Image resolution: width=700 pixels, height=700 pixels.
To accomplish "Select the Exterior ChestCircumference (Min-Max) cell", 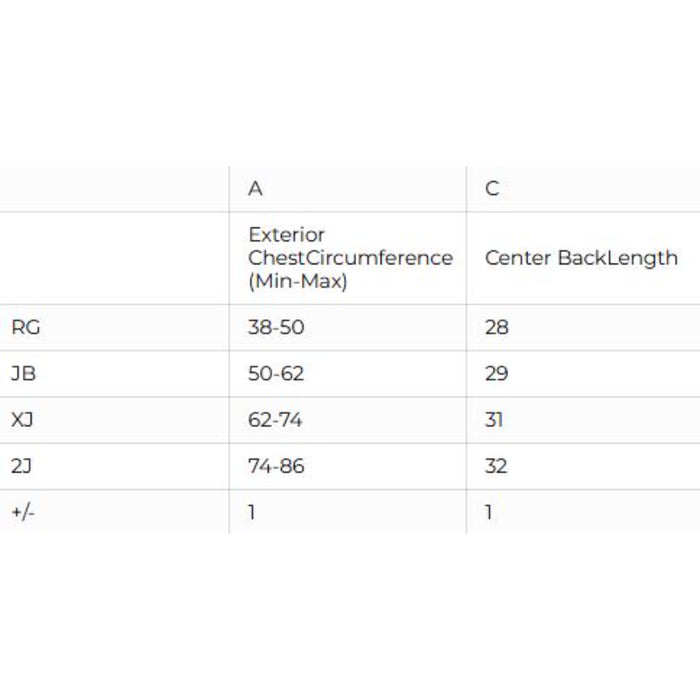I will click(x=349, y=258).
